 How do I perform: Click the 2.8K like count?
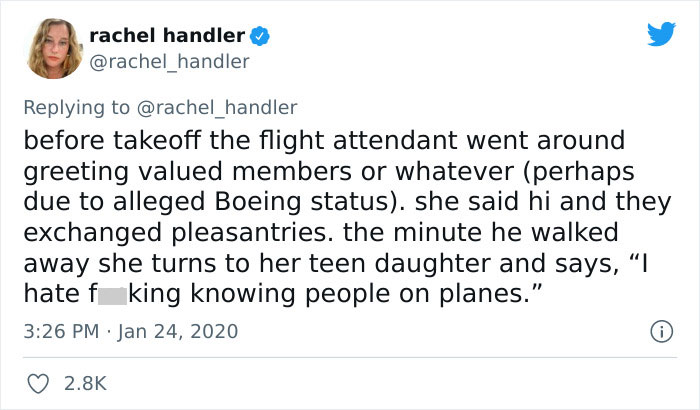coord(85,382)
